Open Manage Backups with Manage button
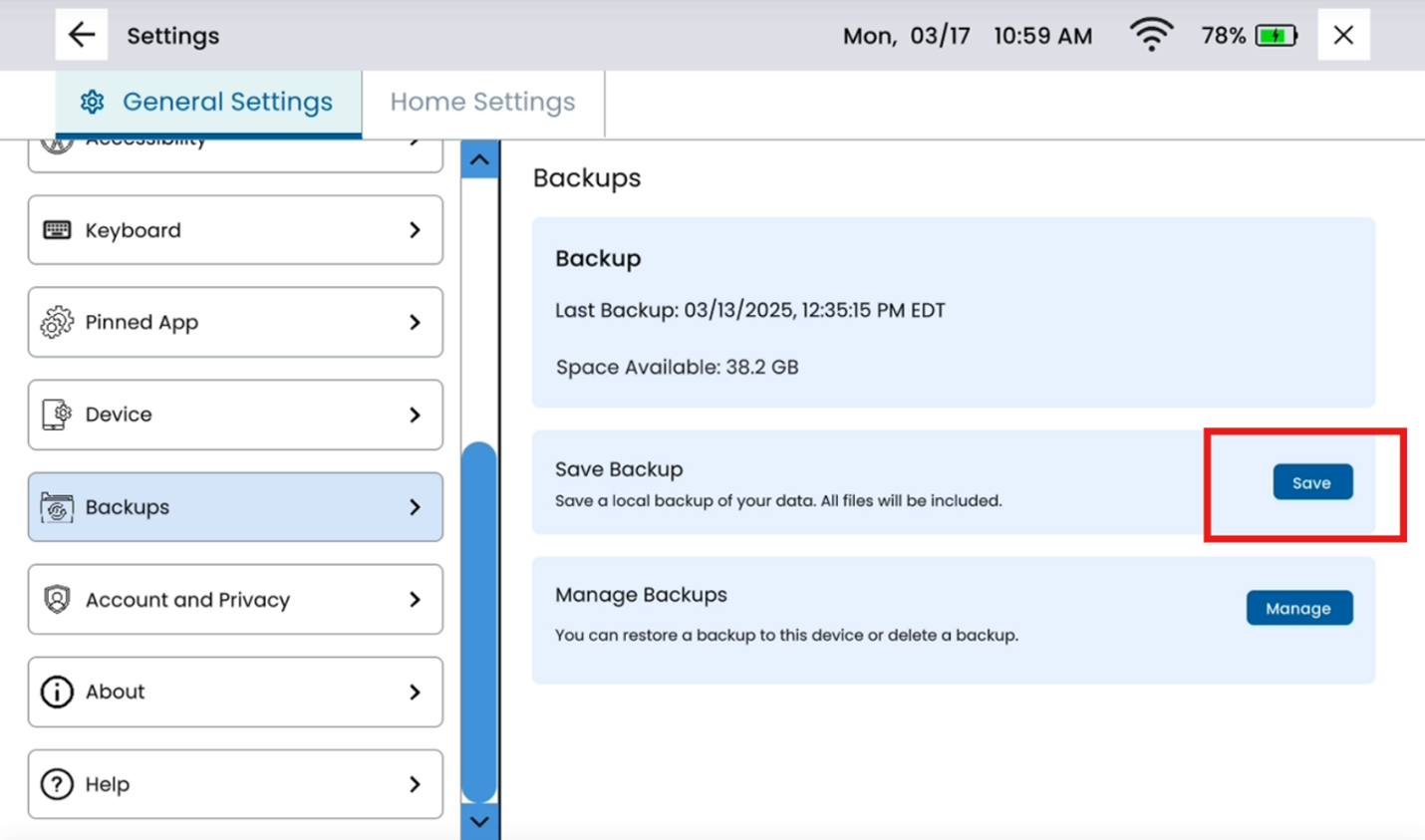Image resolution: width=1425 pixels, height=840 pixels. click(1298, 608)
